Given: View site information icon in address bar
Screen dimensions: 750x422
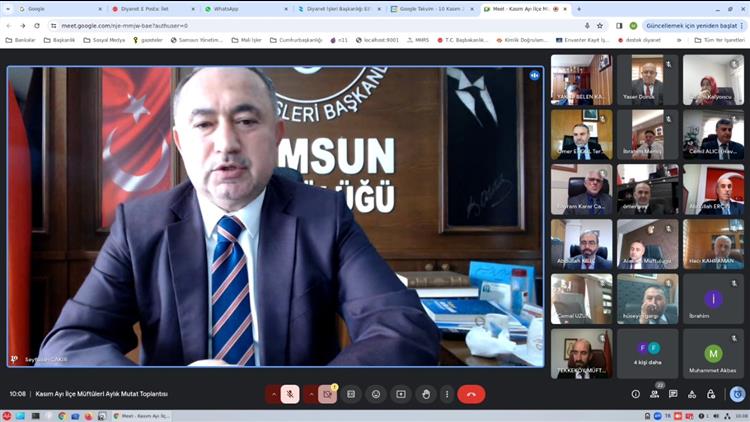Looking at the screenshot, I should 54,25.
